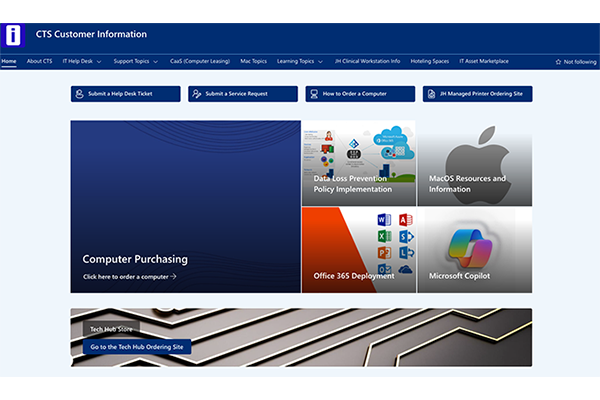Open About CTS menu item

point(39,61)
